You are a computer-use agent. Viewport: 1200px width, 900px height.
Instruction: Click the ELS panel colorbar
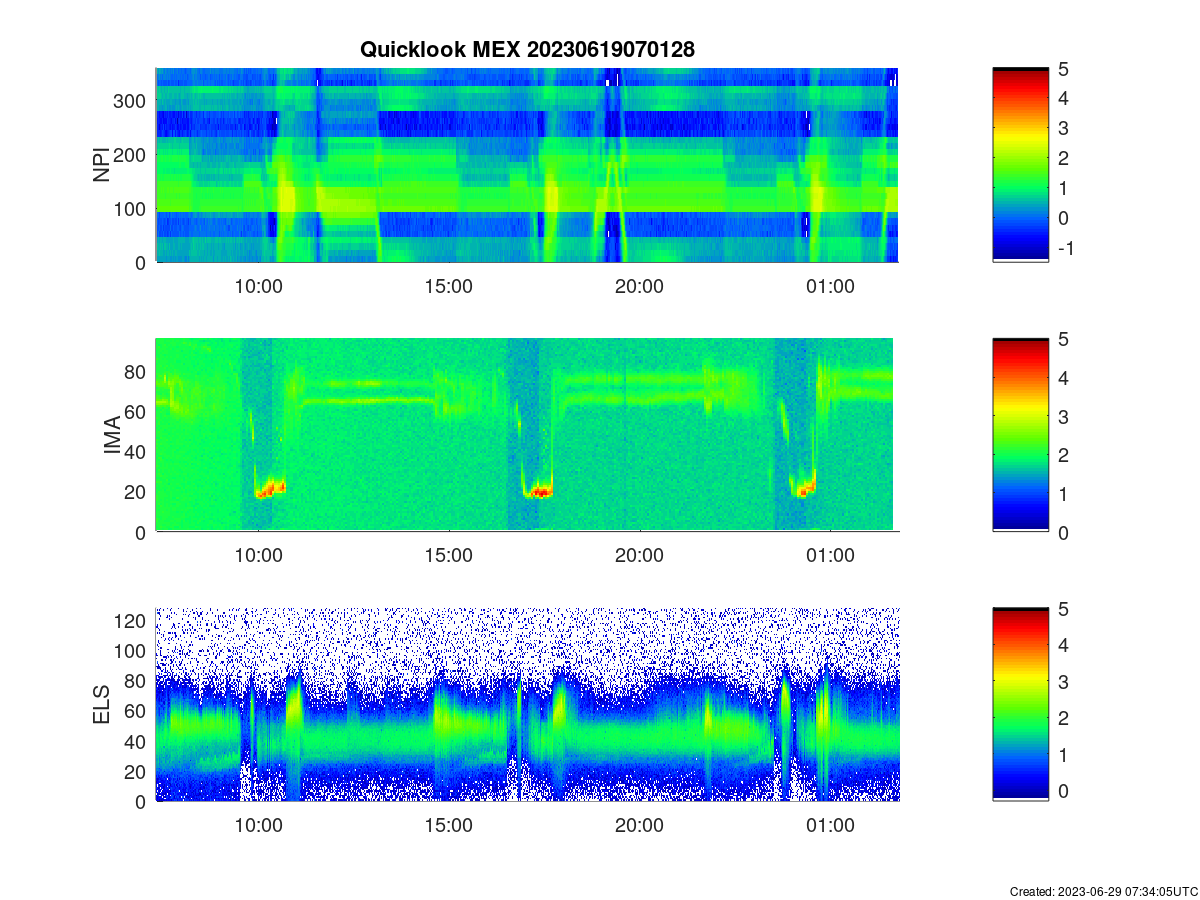(1020, 704)
